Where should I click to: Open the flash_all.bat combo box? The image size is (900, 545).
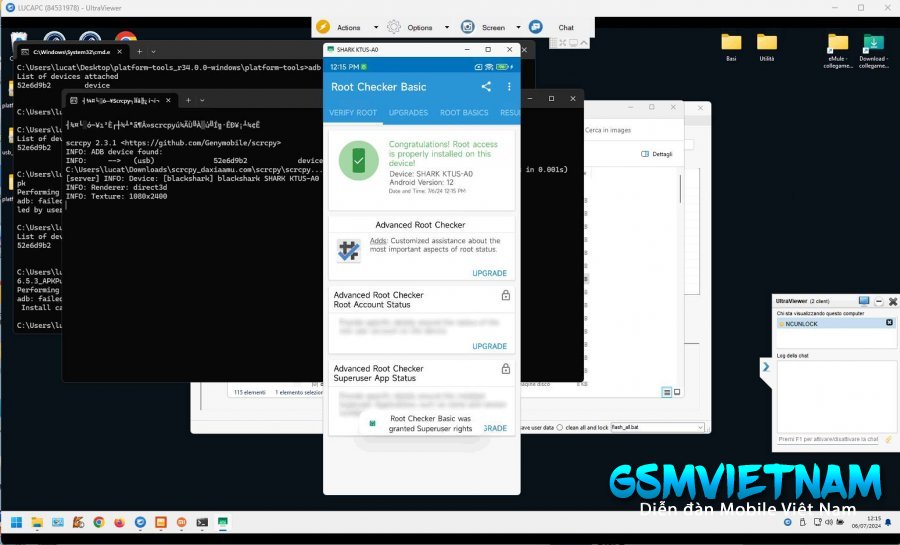click(657, 427)
